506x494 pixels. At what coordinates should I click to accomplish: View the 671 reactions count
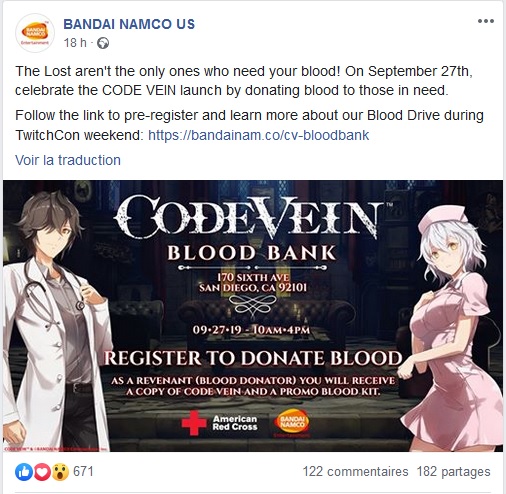click(83, 472)
